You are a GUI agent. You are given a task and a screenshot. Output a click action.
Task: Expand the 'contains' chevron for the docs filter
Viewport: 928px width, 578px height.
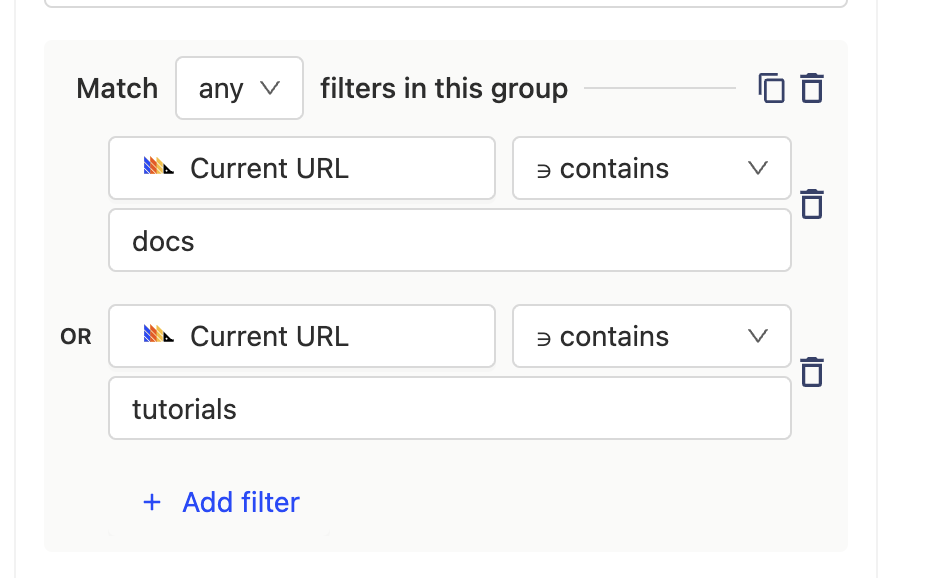tap(758, 168)
